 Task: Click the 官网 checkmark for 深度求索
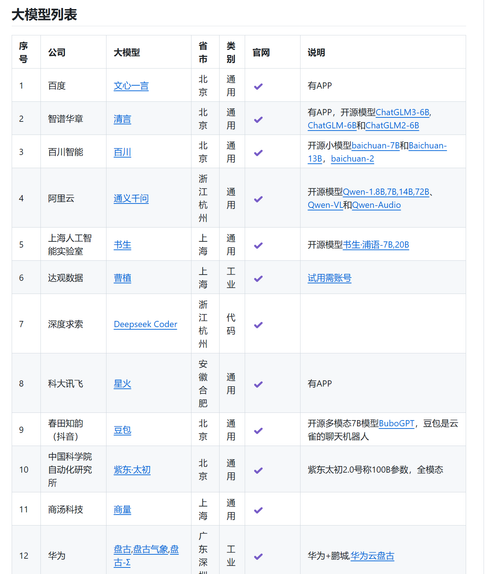(258, 325)
